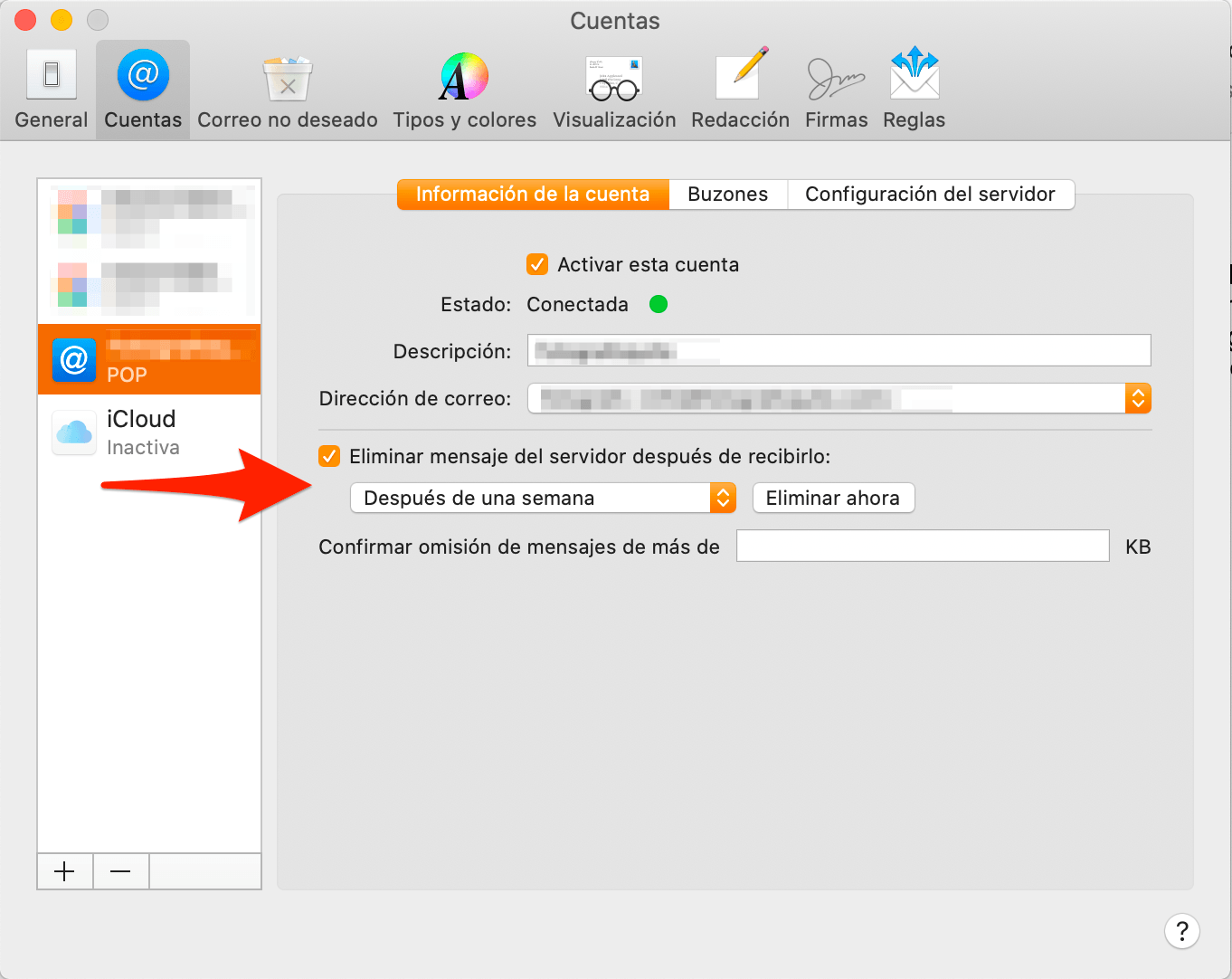
Task: Open the Después de una semana dropdown
Action: [543, 499]
